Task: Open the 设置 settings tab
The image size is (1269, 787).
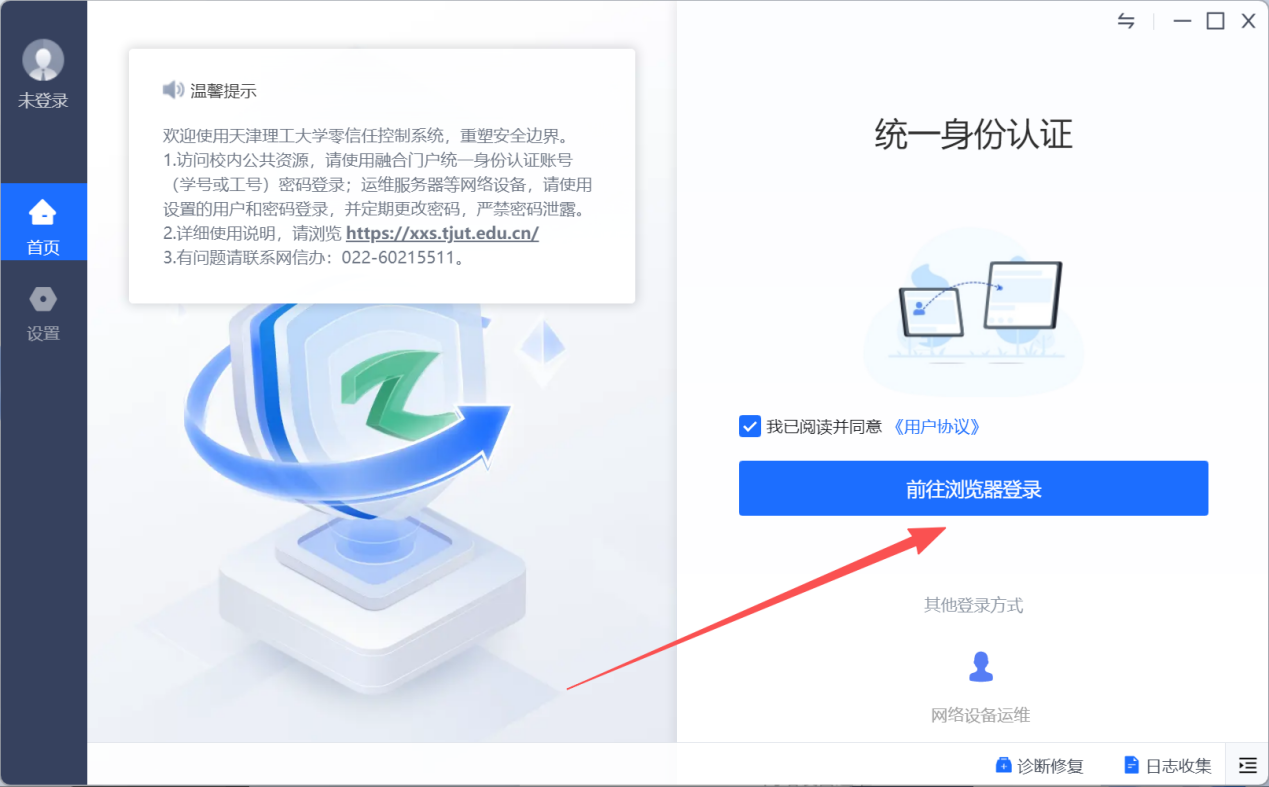Action: coord(43,314)
